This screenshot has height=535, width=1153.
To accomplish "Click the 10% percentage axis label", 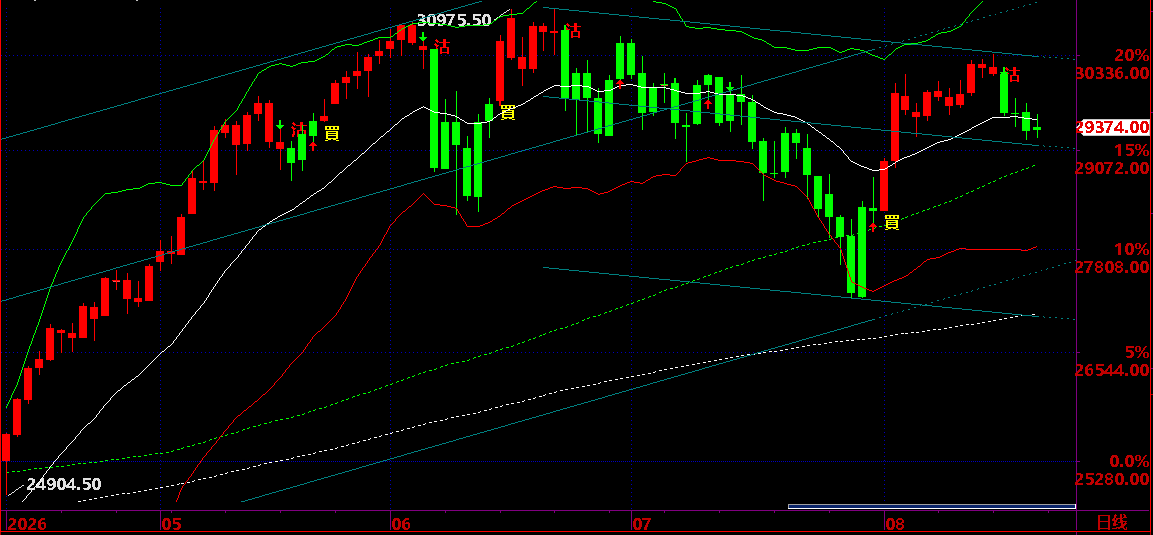I will (1131, 248).
